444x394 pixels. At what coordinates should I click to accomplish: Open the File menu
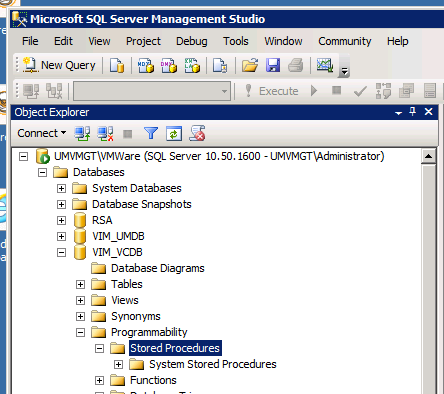point(30,41)
